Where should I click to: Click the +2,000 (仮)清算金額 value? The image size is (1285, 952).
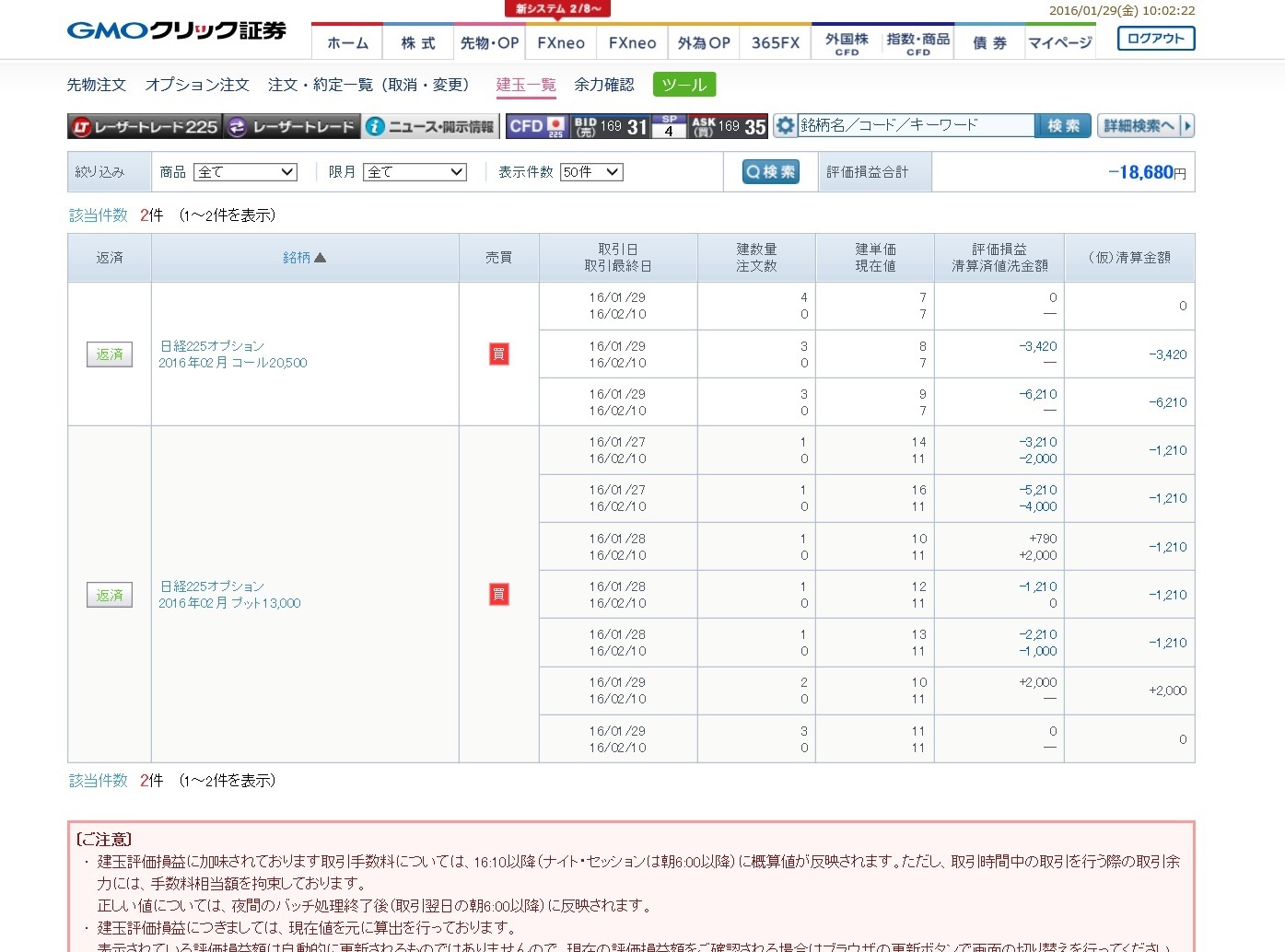pos(1167,691)
